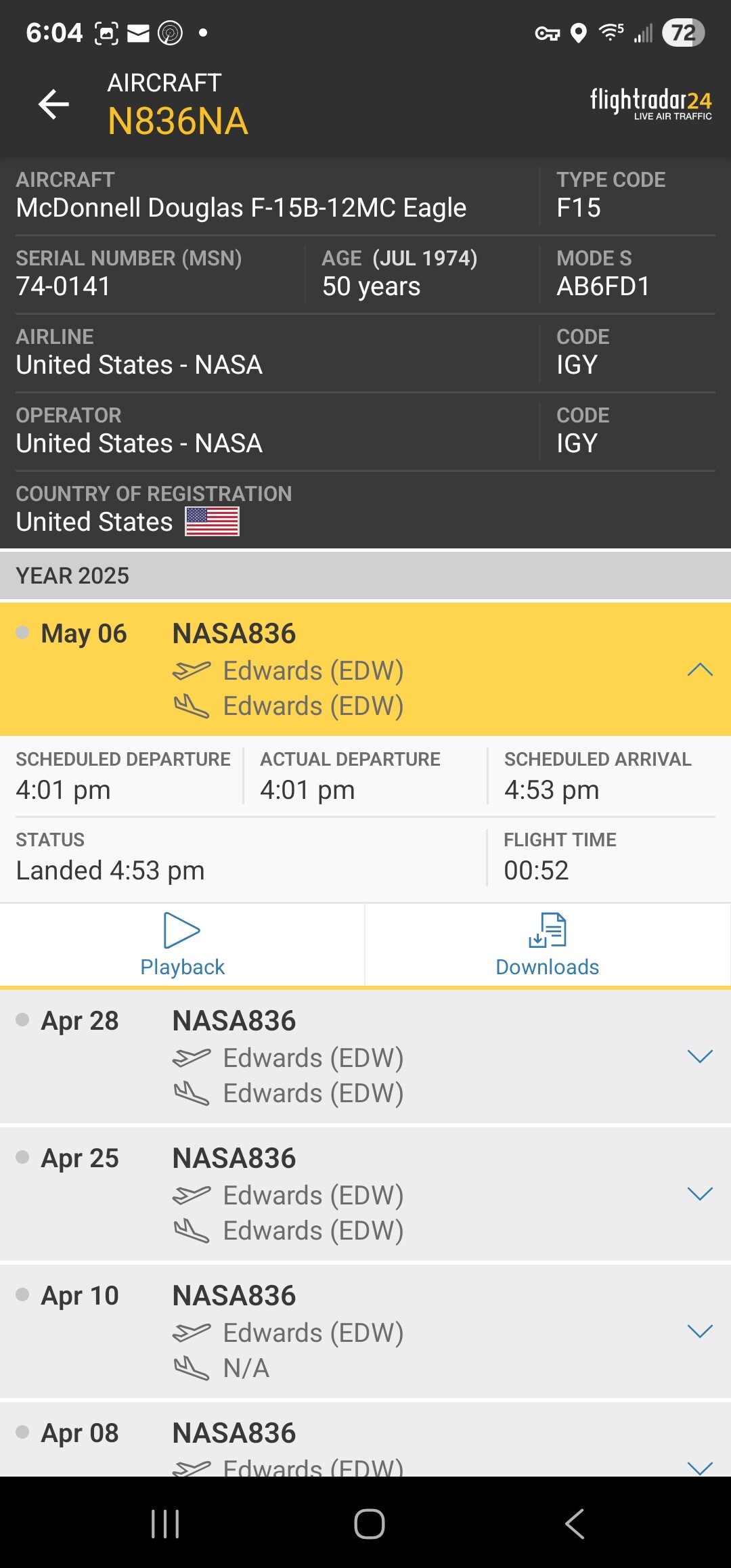Image resolution: width=731 pixels, height=1568 pixels.
Task: Expand the Apr 28 flight entry
Action: [700, 1056]
